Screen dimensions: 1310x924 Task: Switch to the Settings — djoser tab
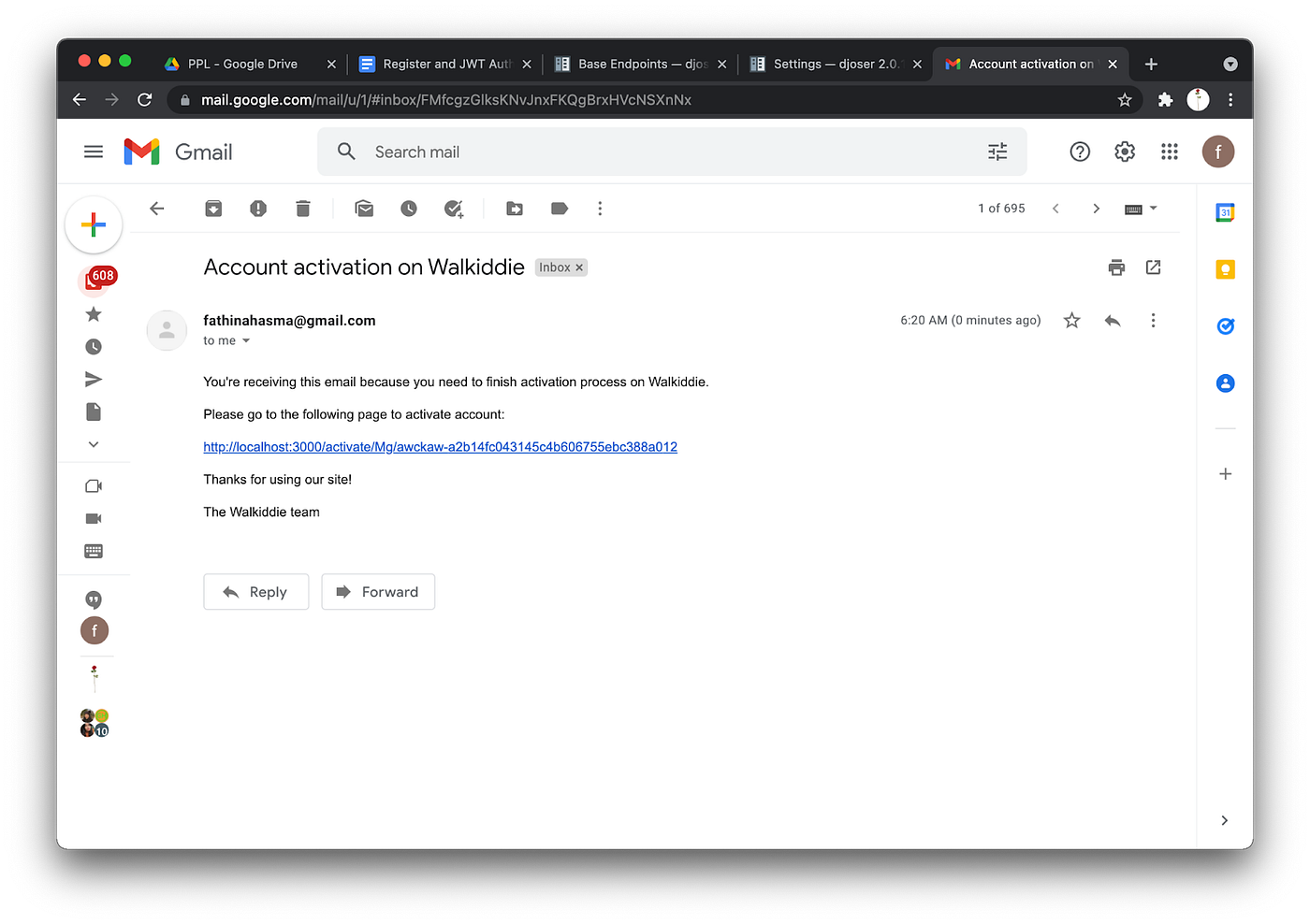[x=833, y=64]
